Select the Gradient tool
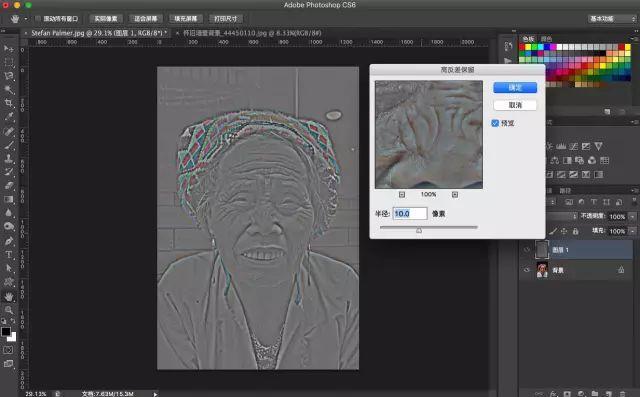The height and width of the screenshot is (397, 640). coord(9,199)
